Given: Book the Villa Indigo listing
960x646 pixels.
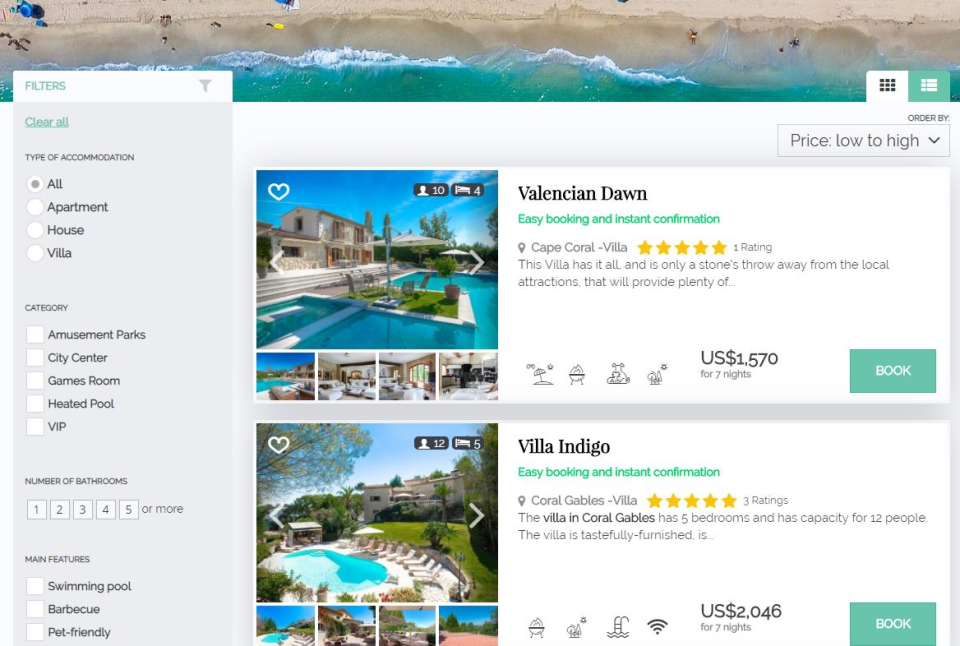Looking at the screenshot, I should 893,624.
